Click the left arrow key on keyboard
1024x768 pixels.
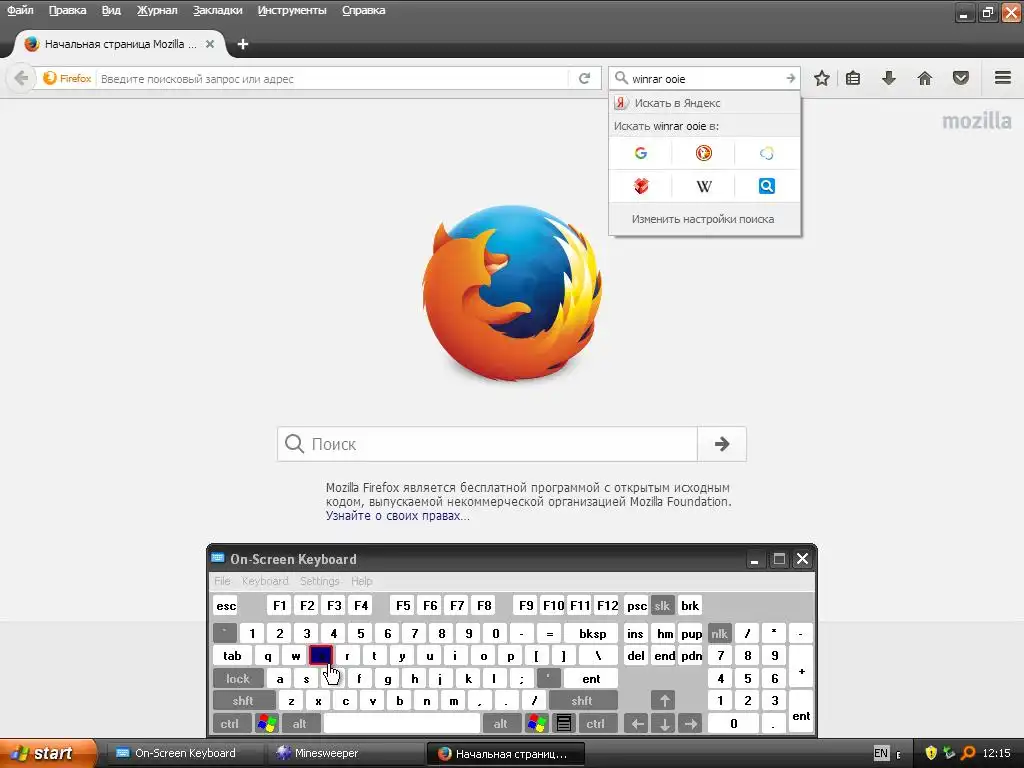coord(637,724)
